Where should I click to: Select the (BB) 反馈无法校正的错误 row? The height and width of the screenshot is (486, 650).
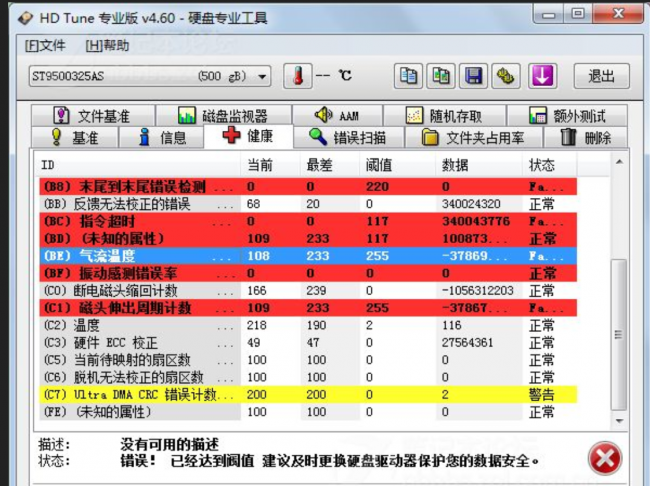point(308,204)
